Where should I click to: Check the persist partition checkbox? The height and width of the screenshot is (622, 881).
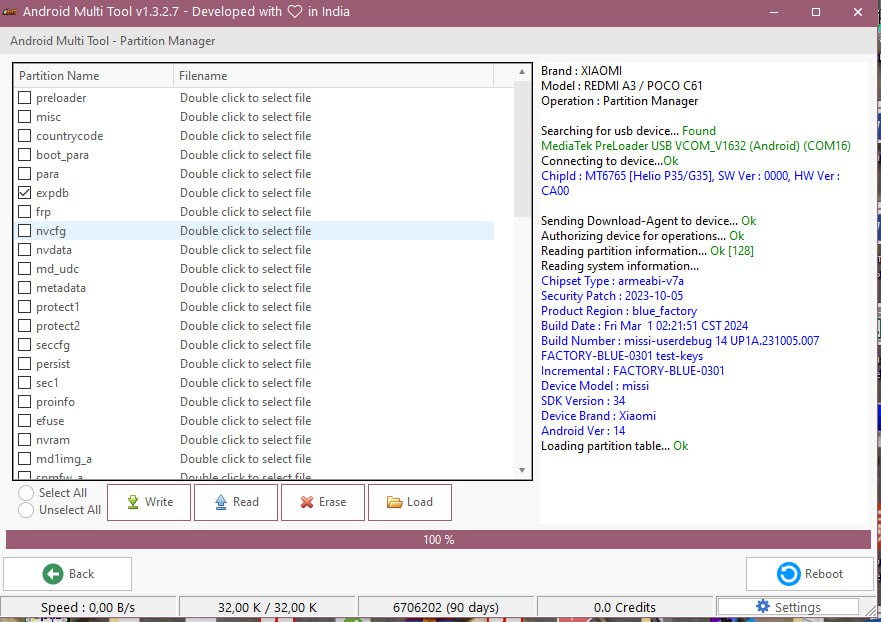click(24, 364)
